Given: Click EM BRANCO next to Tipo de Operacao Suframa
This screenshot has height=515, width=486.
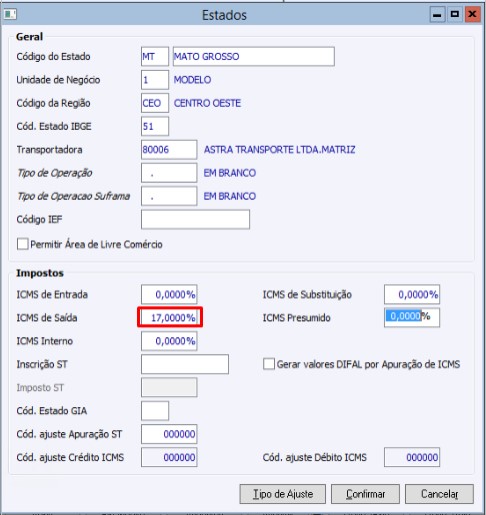Looking at the screenshot, I should click(230, 196).
